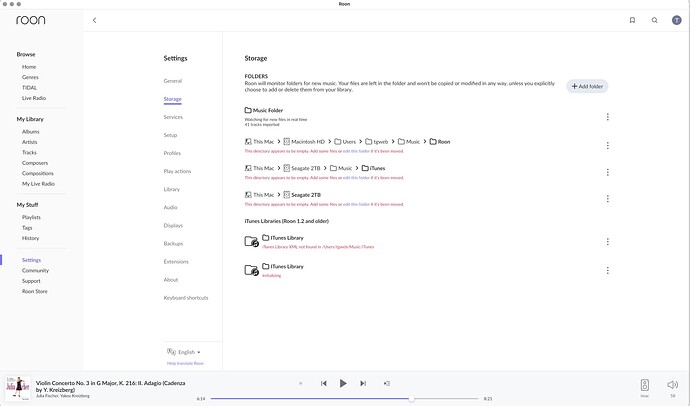
Task: Open Playlists under My Stuff
Action: [31, 217]
